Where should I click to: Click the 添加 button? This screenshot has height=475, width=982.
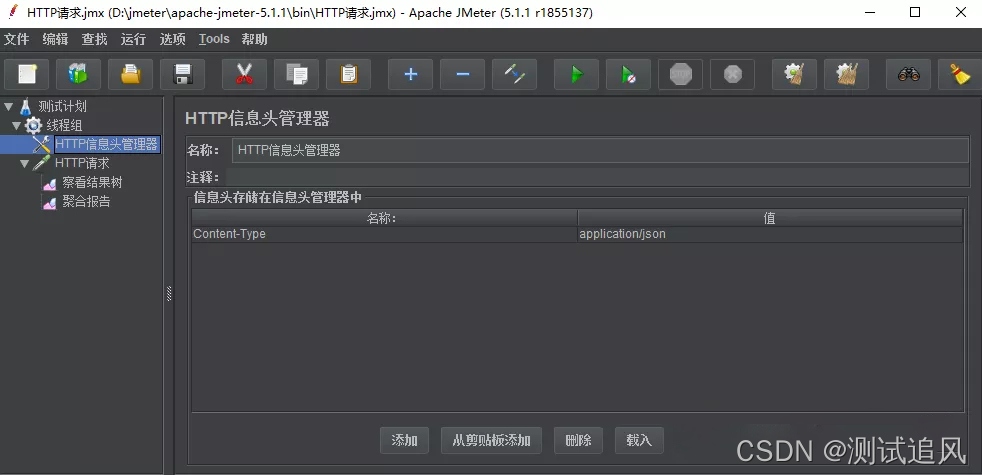point(405,441)
